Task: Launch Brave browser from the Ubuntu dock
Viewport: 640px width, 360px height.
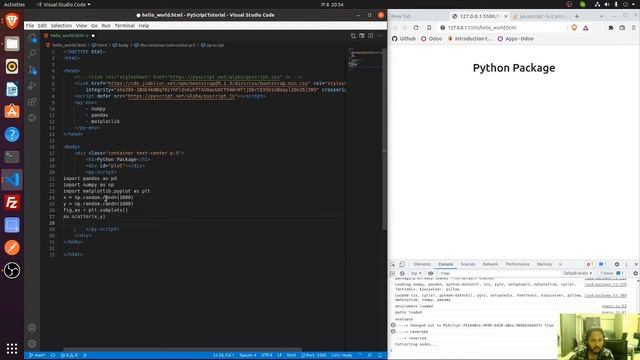Action: coord(12,20)
